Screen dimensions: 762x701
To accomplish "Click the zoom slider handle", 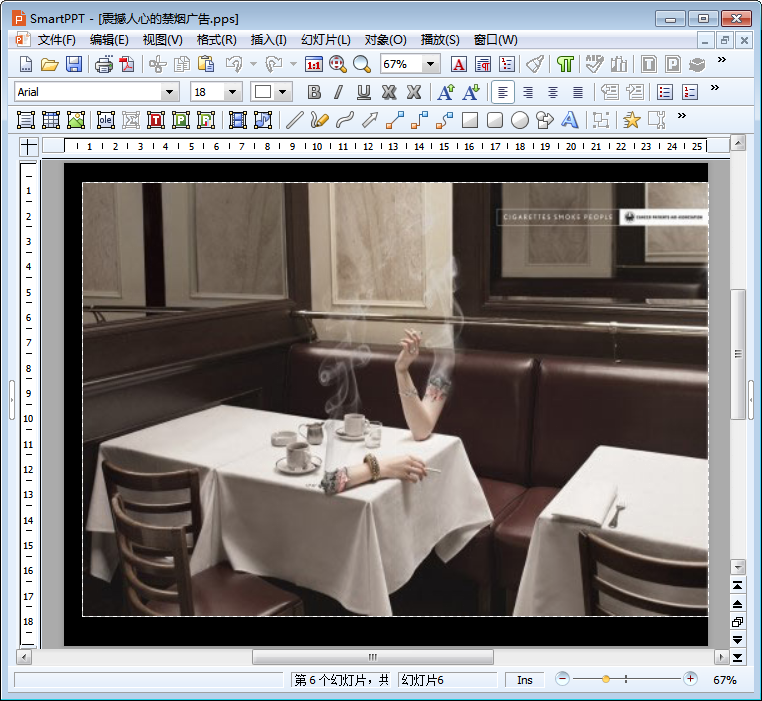I will (606, 679).
